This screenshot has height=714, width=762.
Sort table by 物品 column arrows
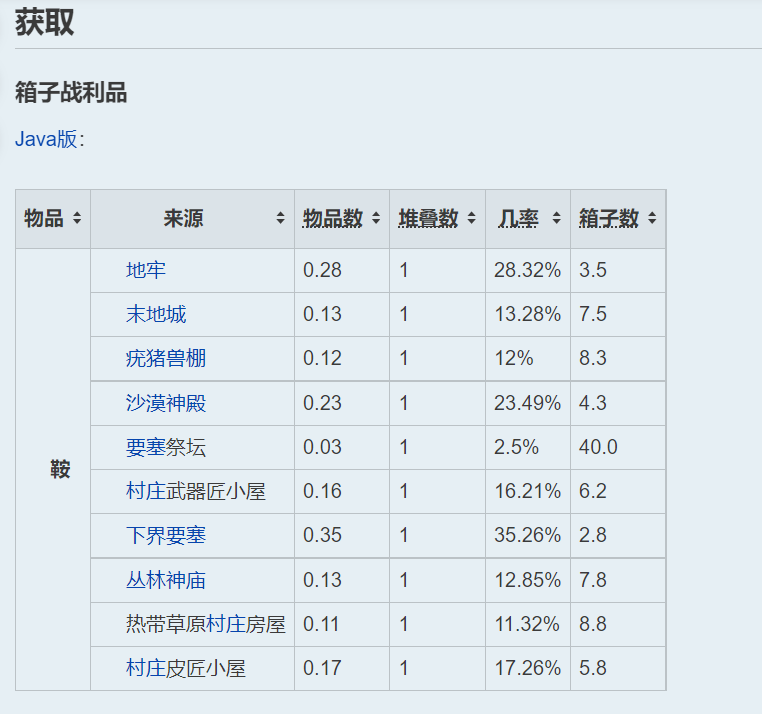pos(77,219)
